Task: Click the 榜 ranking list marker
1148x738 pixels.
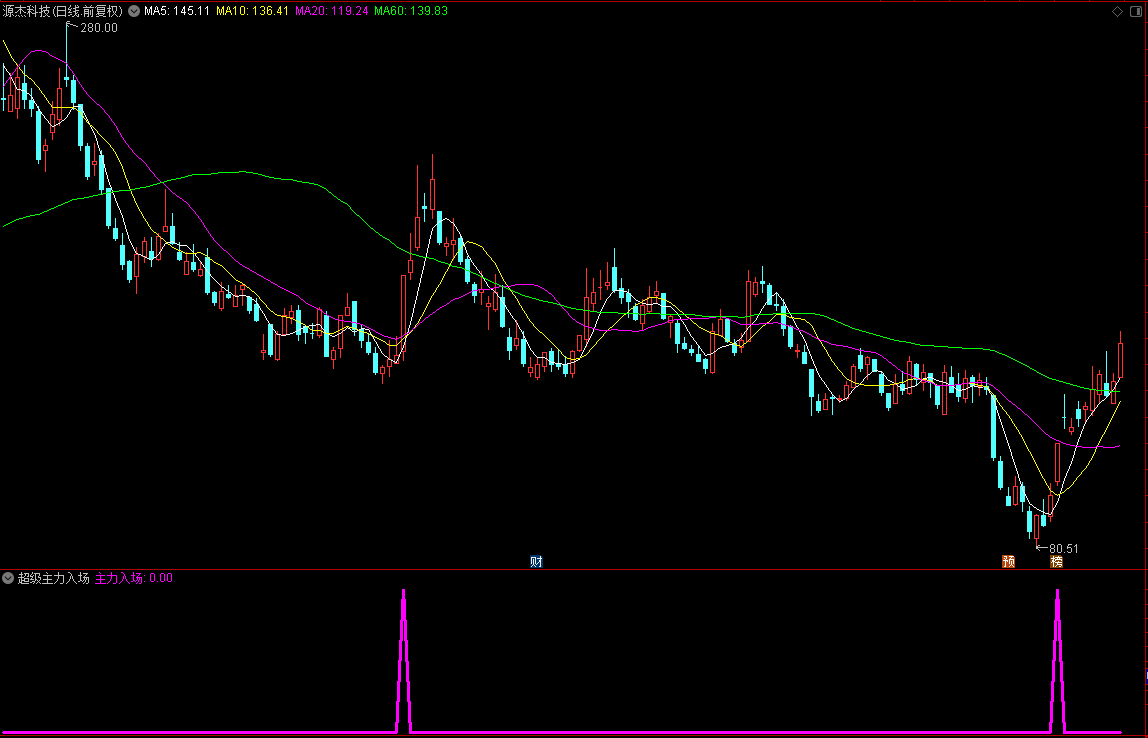Action: (1056, 562)
